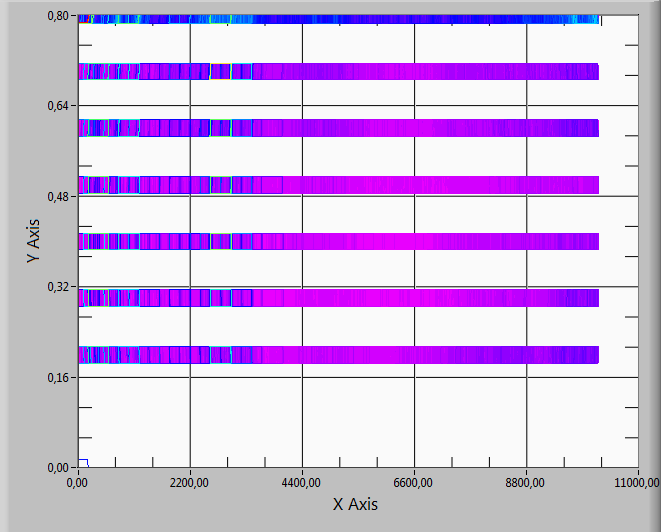Select the 4400,00 X-axis marker
The width and height of the screenshot is (661, 532).
click(x=301, y=482)
